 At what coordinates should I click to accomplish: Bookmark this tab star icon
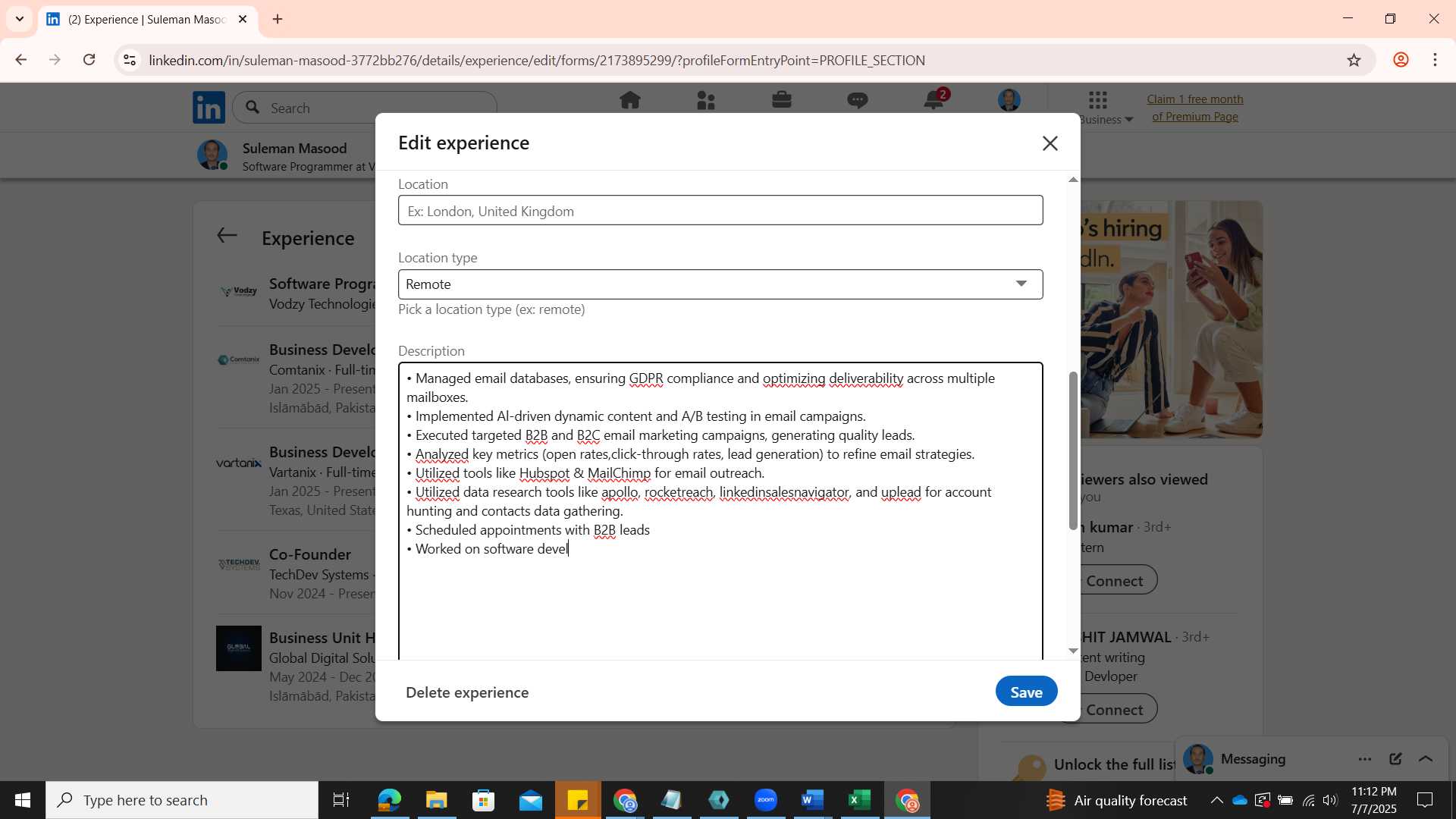pyautogui.click(x=1354, y=60)
